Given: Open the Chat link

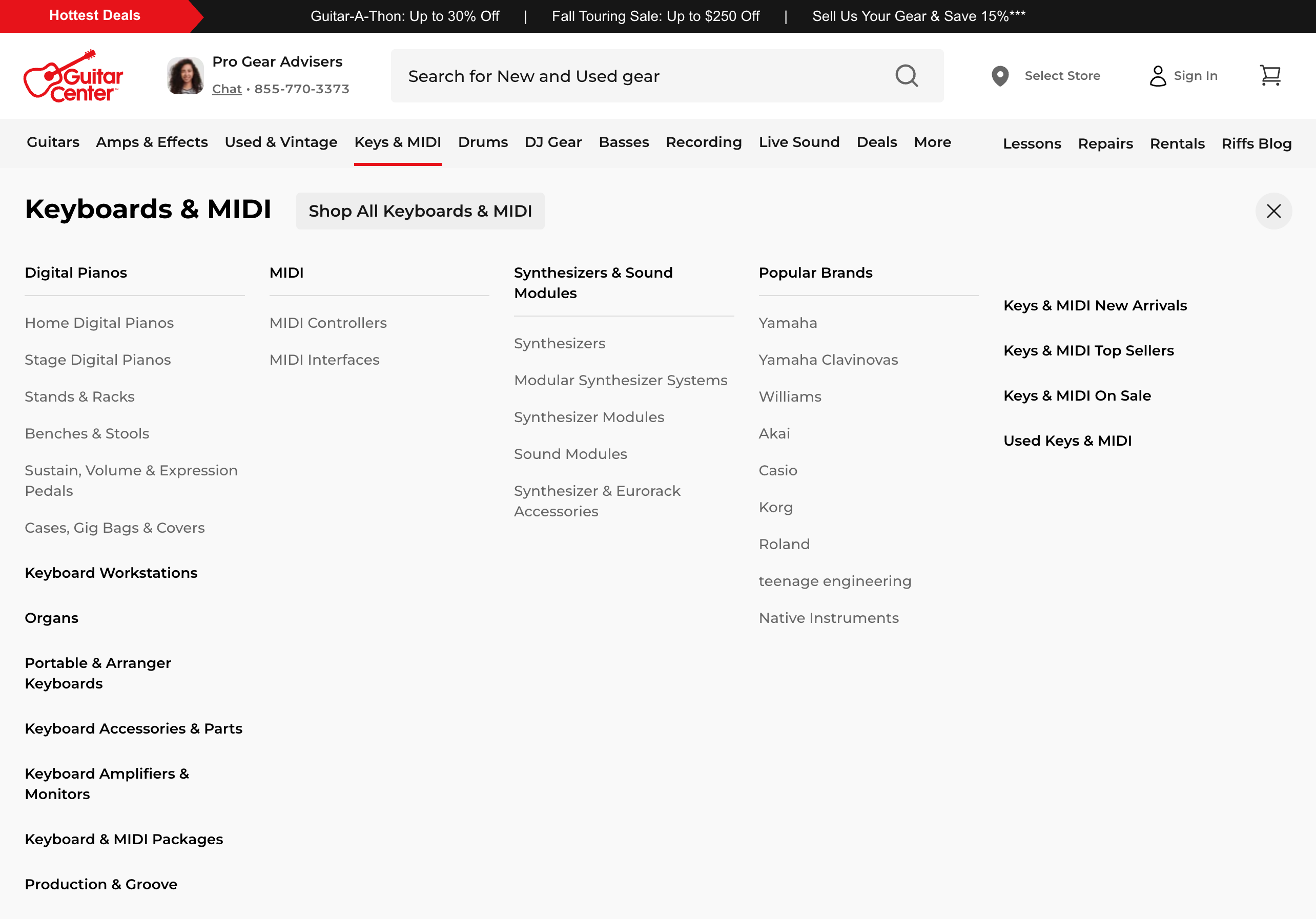Looking at the screenshot, I should (227, 89).
